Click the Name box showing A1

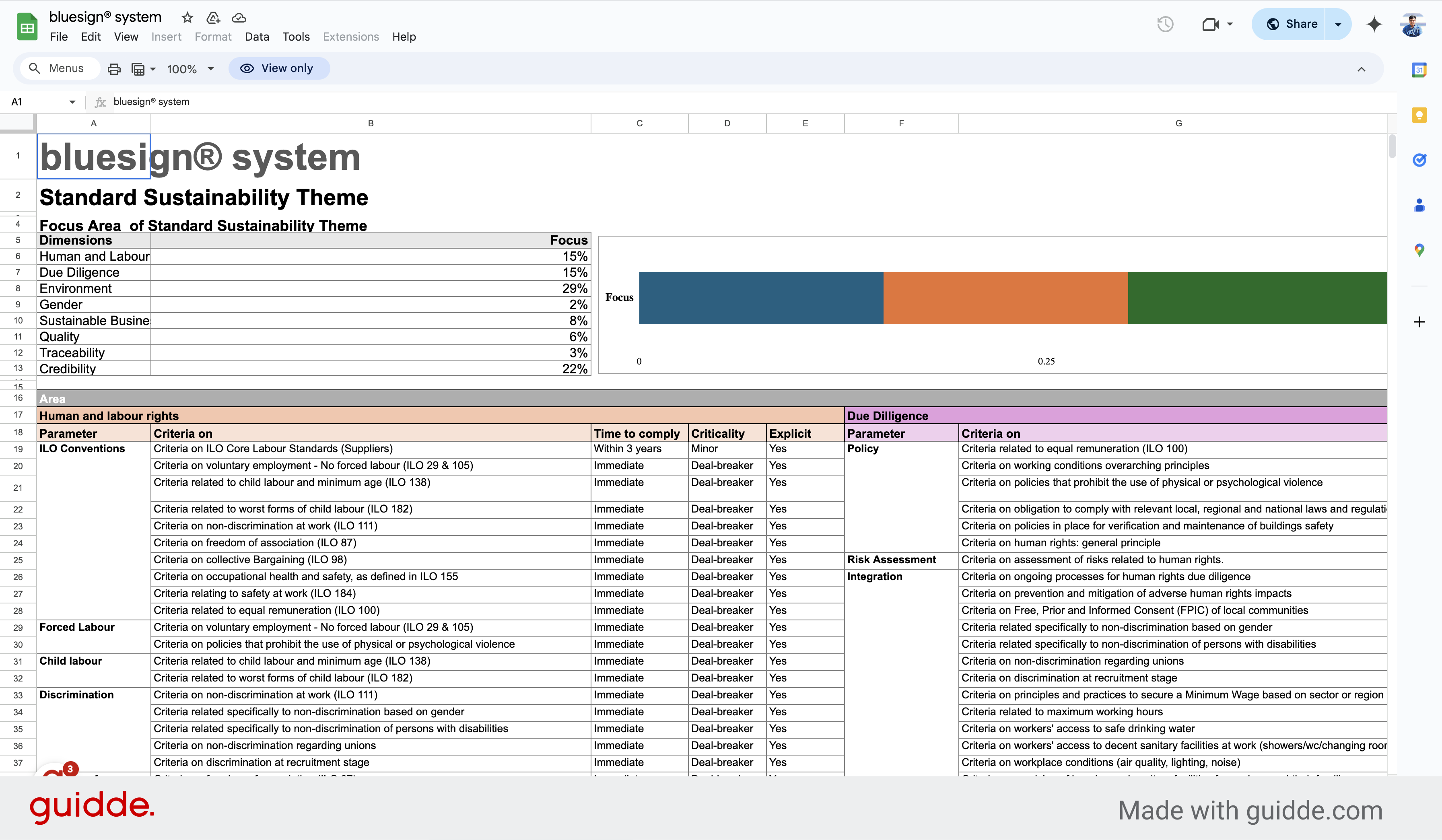[36, 102]
